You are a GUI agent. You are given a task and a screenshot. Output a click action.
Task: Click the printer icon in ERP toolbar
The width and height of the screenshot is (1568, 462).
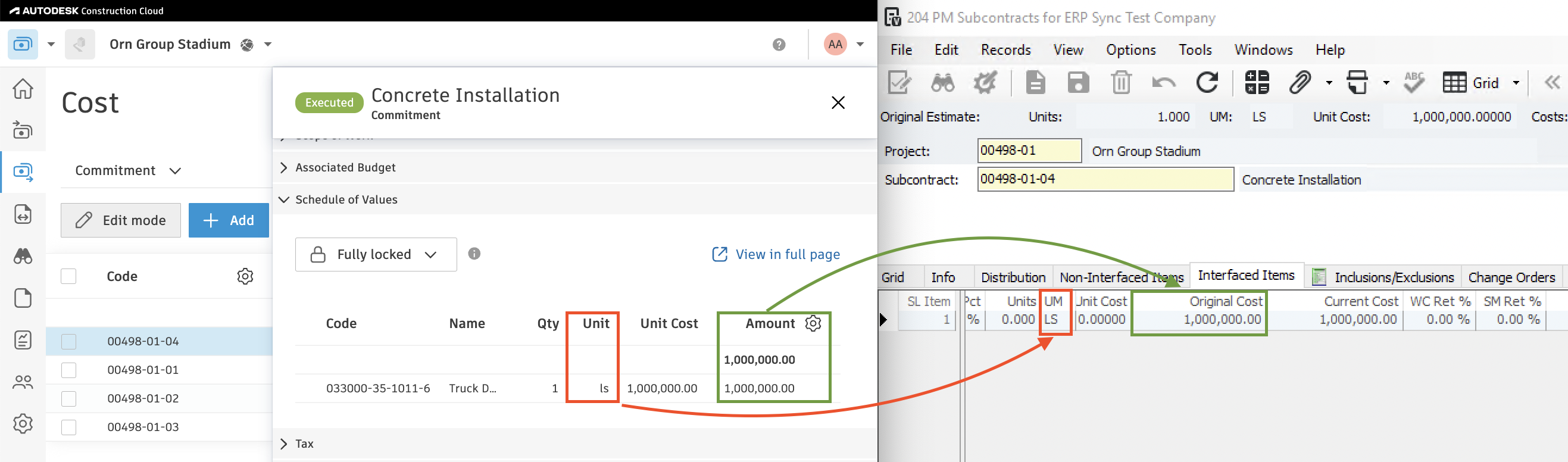point(1357,83)
